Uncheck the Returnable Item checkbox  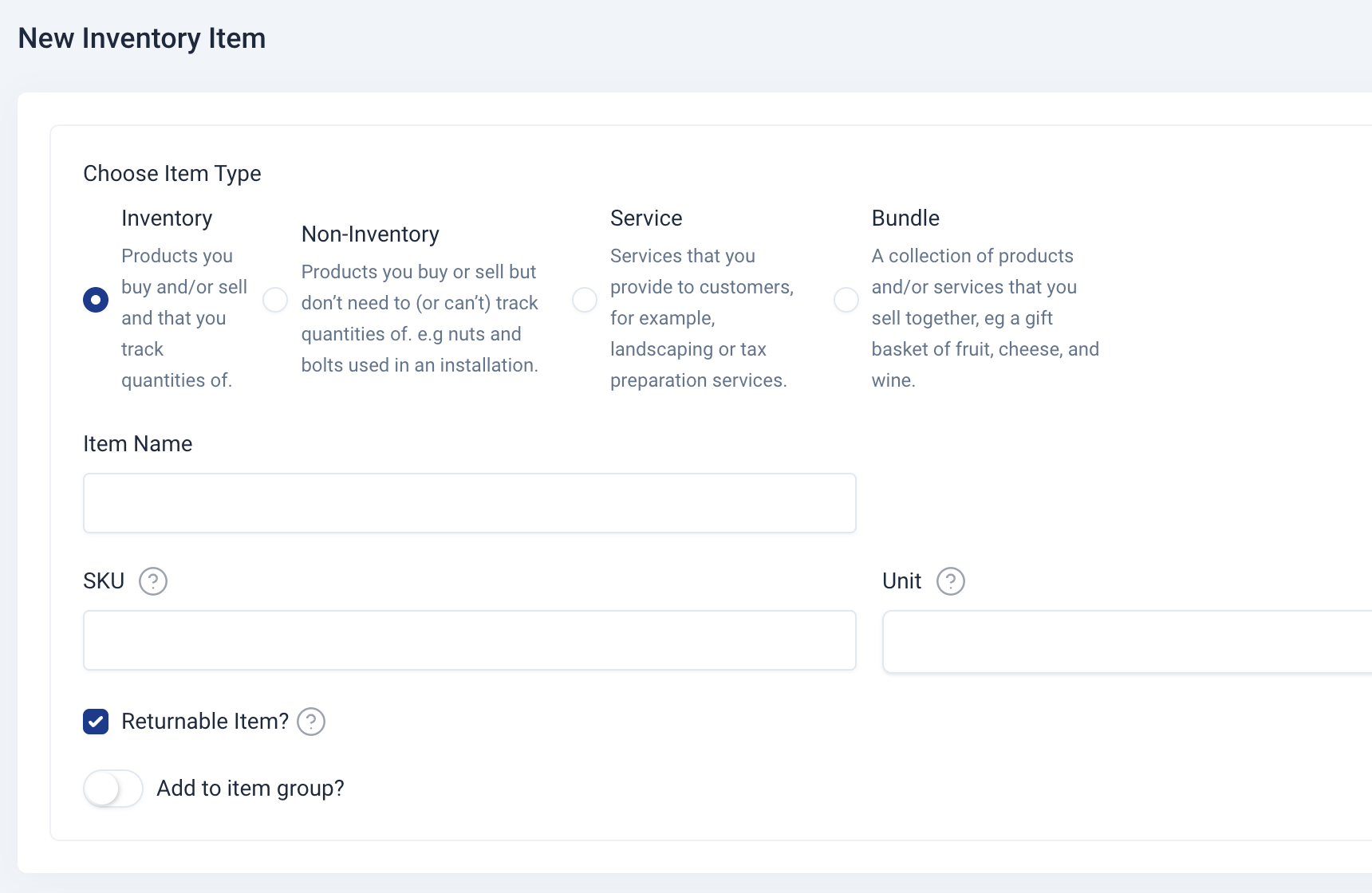tap(96, 722)
